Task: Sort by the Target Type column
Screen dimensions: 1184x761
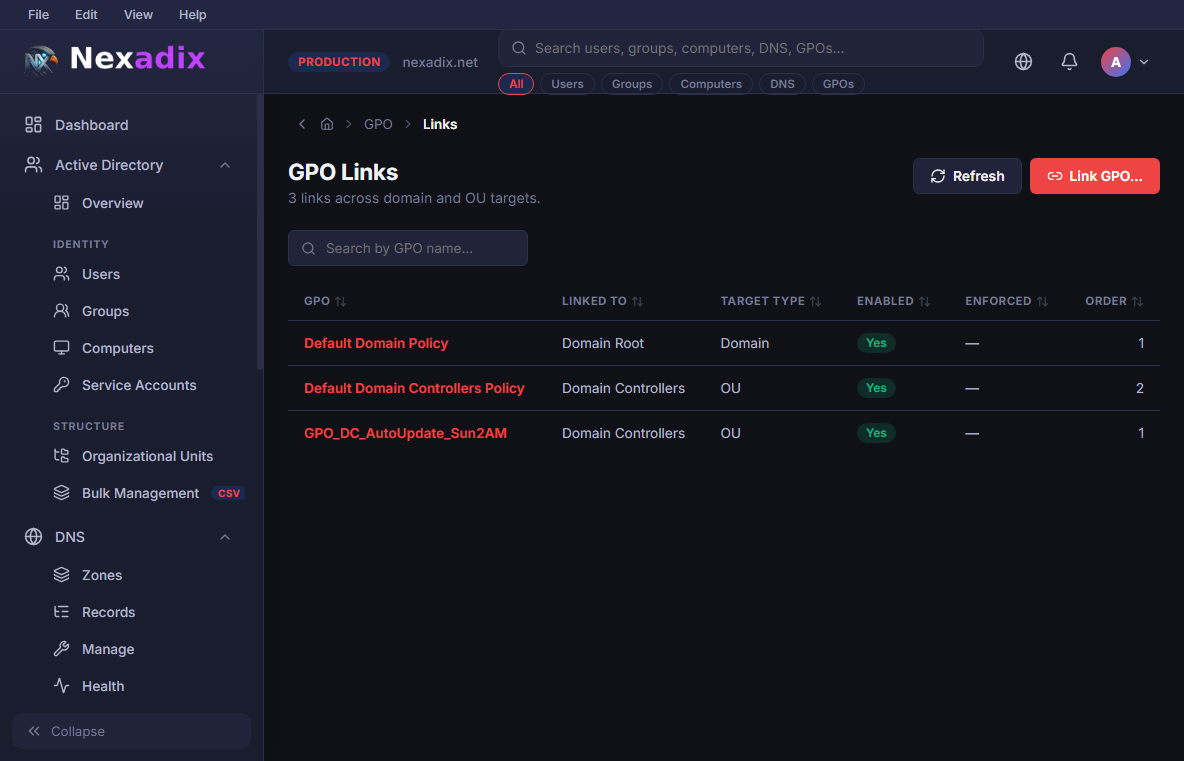Action: 770,301
